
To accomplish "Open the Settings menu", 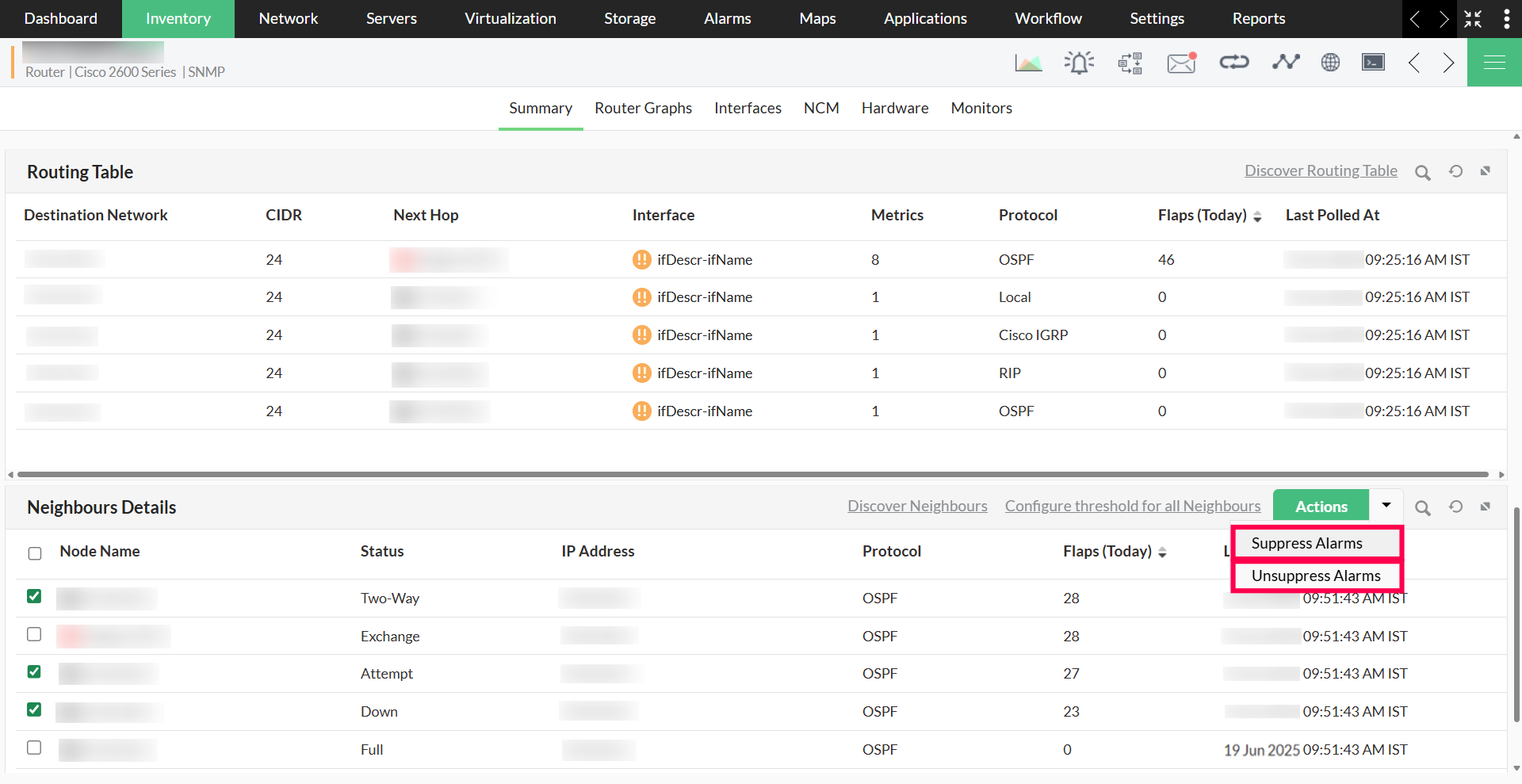I will [x=1157, y=19].
